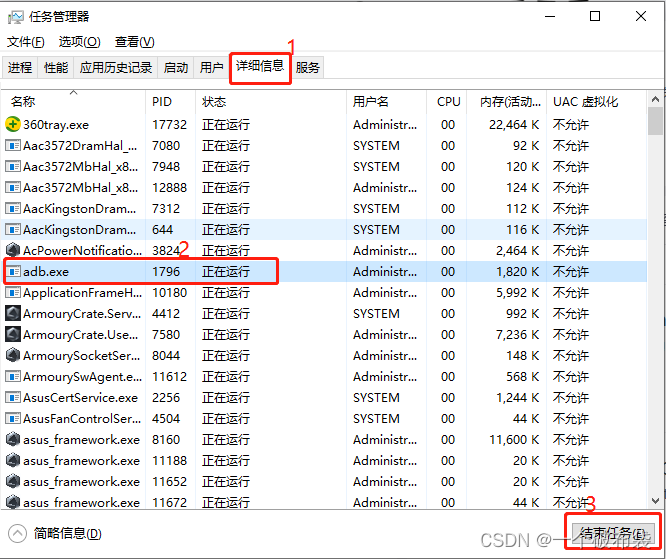Viewport: 666px width, 559px height.
Task: Click icon of Aac3572MbHal PID 12888
Action: [x=13, y=187]
